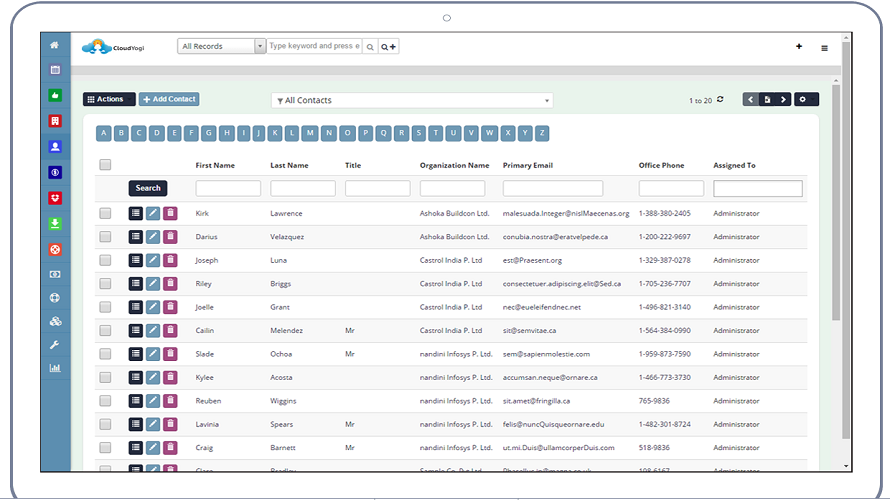Click the globe sidebar icon

(55, 297)
